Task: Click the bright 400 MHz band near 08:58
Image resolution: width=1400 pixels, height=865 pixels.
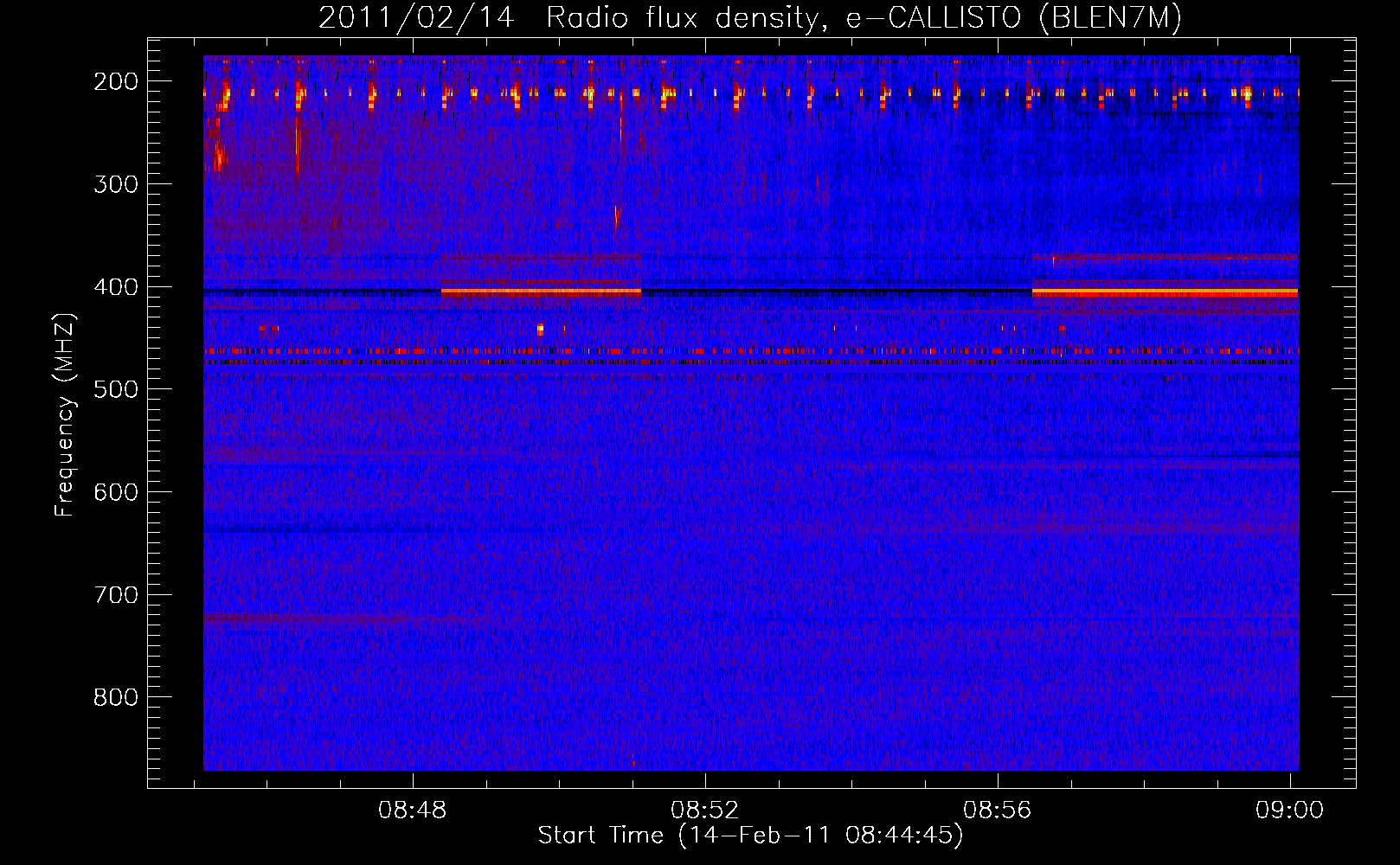Action: (1165, 292)
